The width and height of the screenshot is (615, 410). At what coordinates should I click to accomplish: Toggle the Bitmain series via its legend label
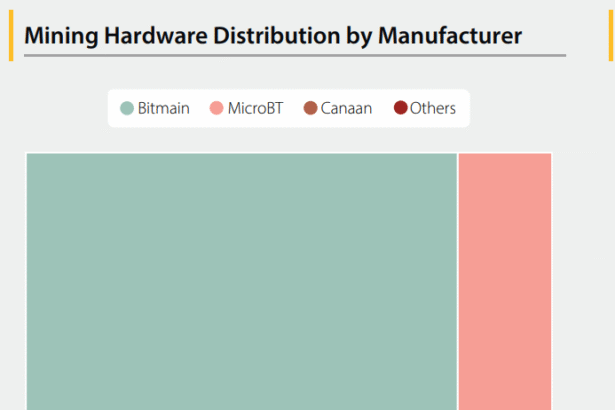163,108
